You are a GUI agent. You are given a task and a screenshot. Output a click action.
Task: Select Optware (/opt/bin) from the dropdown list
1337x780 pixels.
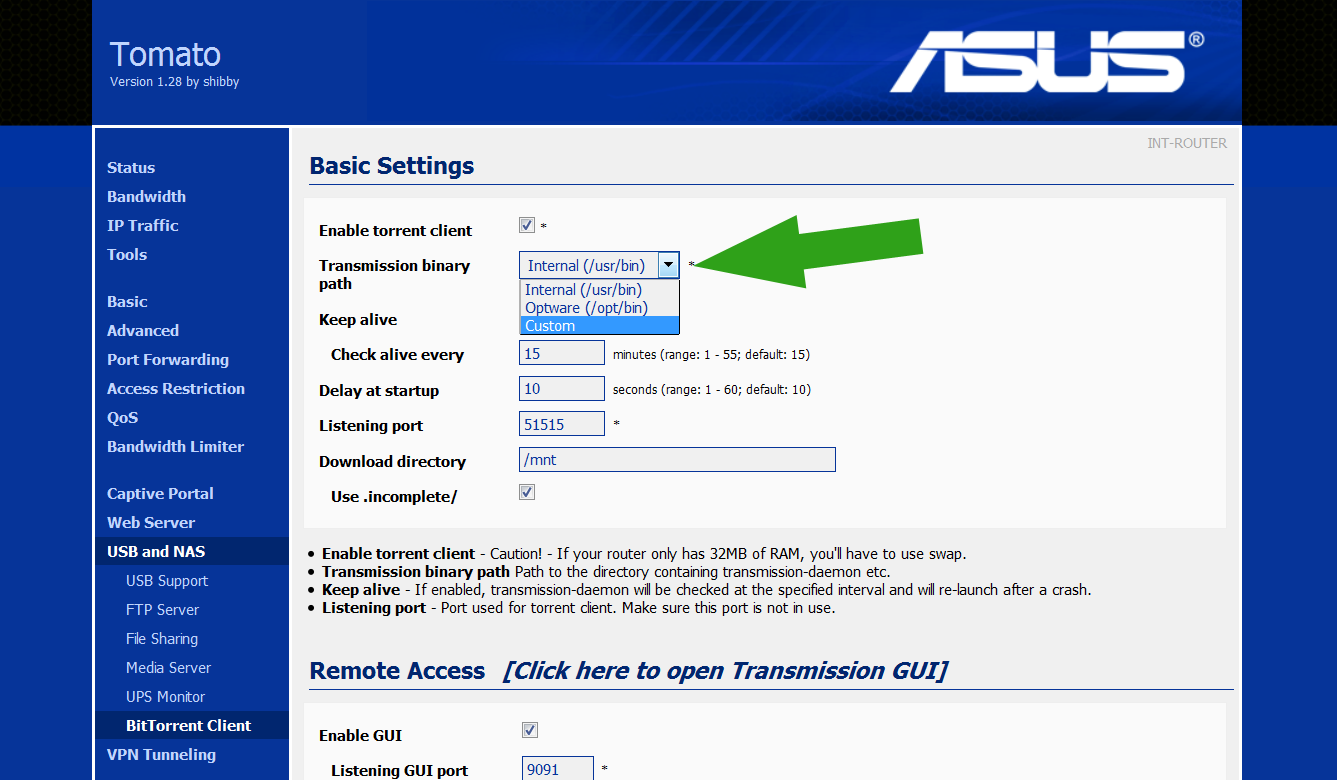[x=600, y=308]
